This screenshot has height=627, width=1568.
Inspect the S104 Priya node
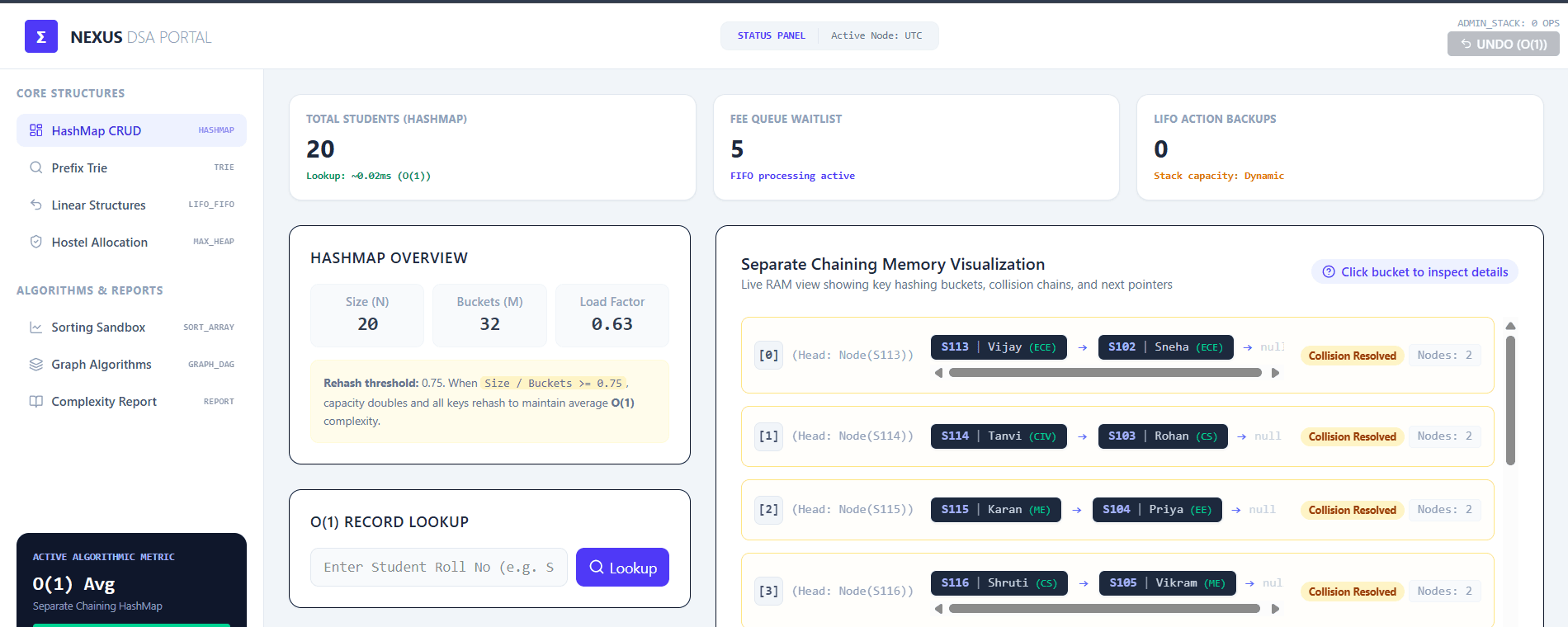coord(1157,510)
